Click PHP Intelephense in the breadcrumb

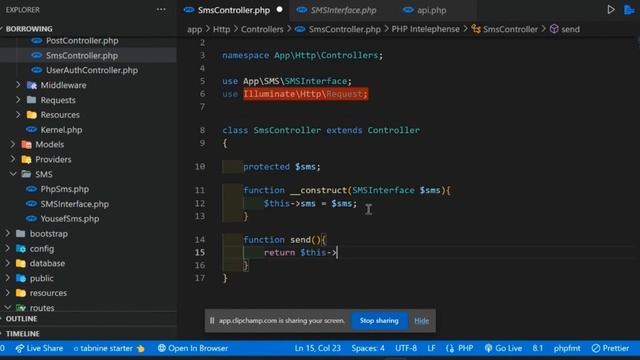click(x=425, y=29)
